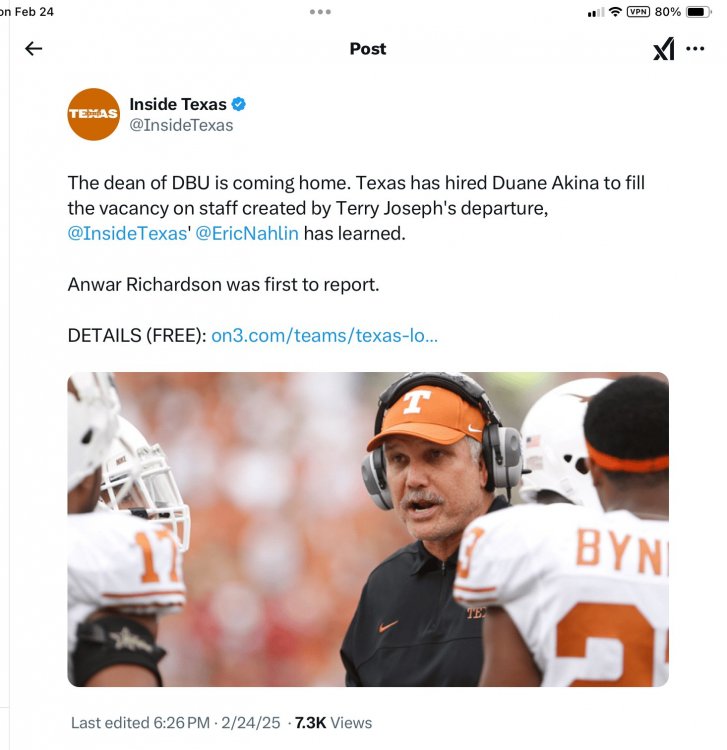Image resolution: width=727 pixels, height=750 pixels.
Task: Tap Last edited 6:26 PM timestamp
Action: click(x=140, y=722)
